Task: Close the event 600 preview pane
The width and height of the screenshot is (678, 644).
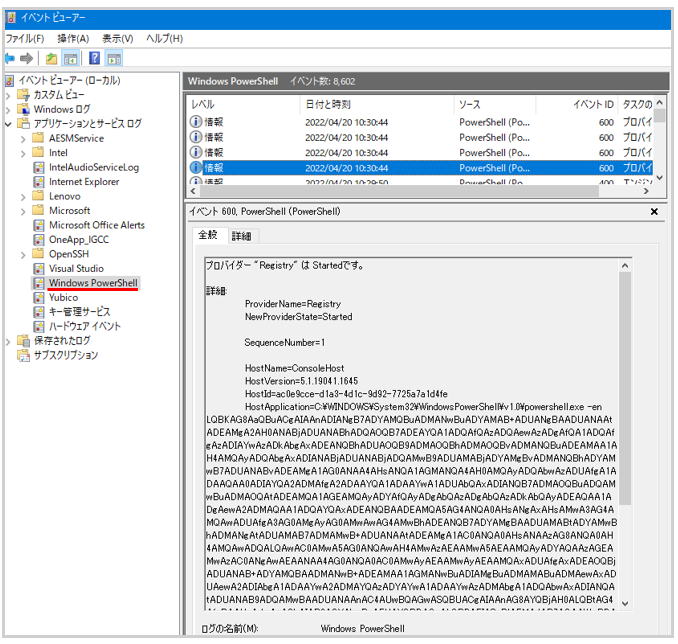Action: tap(654, 211)
